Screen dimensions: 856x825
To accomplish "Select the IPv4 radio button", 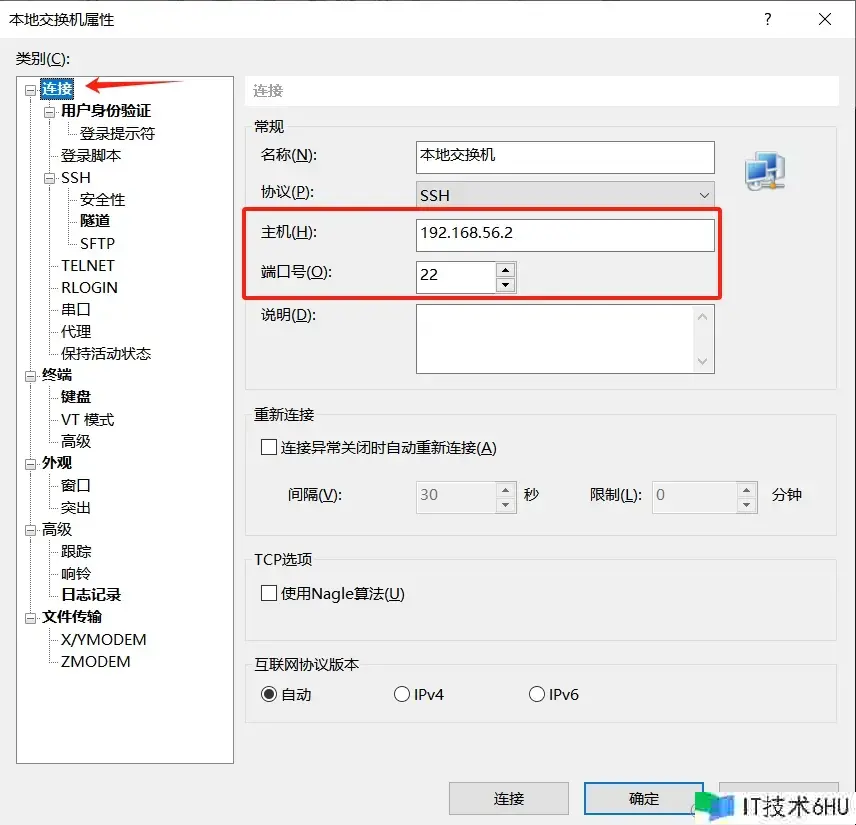I will click(x=402, y=694).
